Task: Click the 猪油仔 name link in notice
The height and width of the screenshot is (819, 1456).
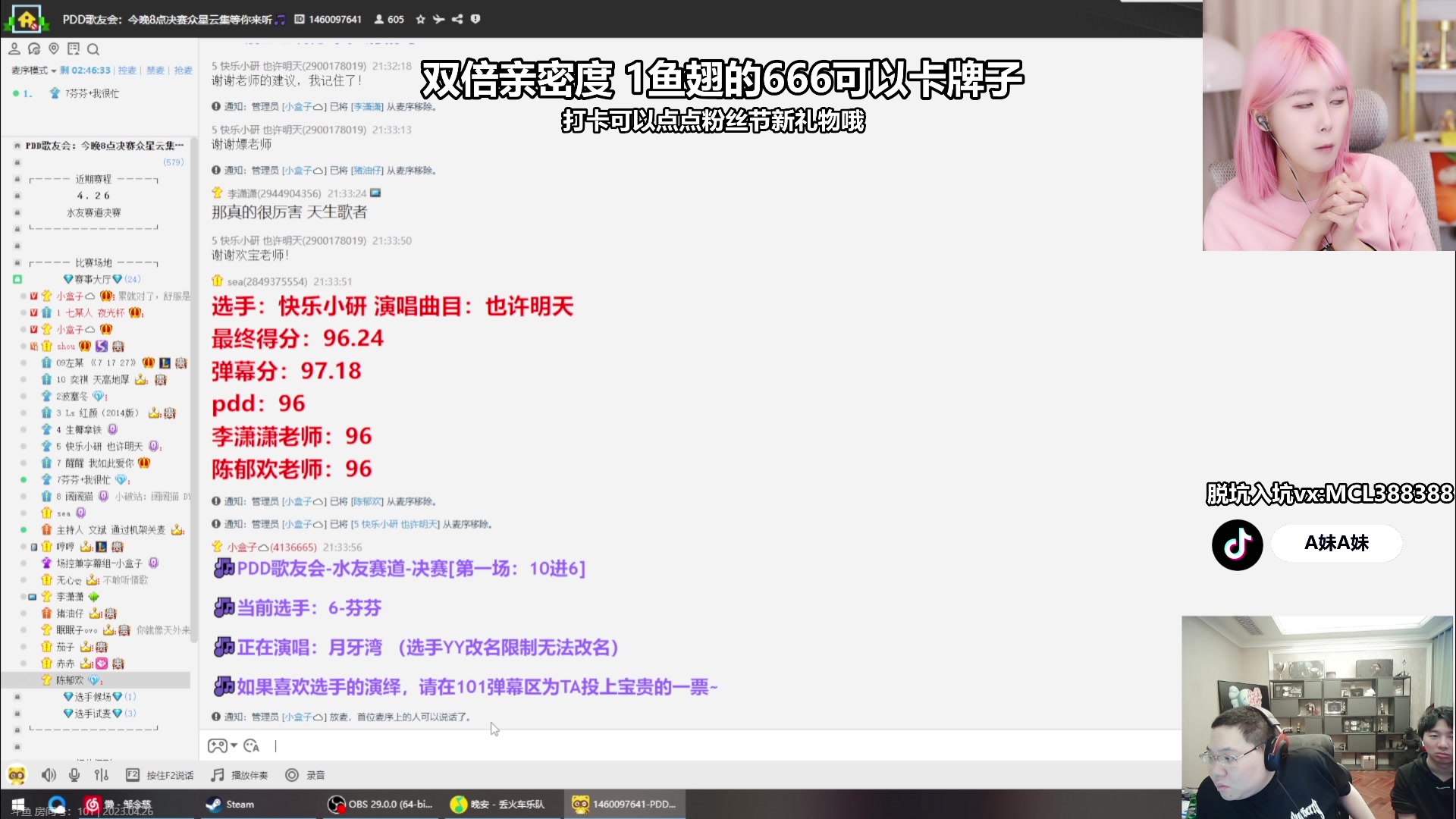Action: pos(367,171)
